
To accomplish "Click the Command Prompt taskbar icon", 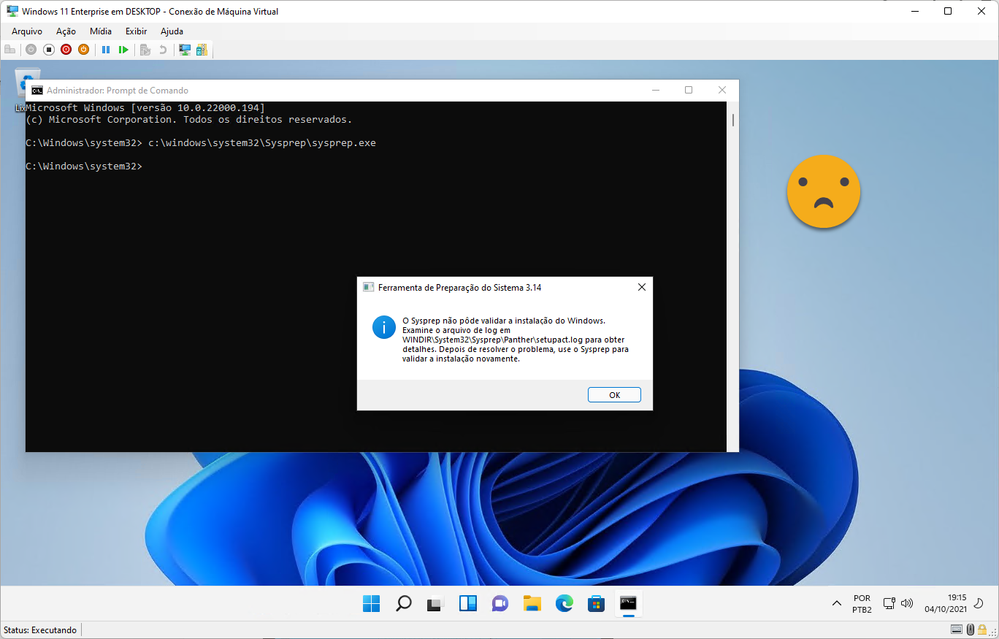I will click(628, 603).
